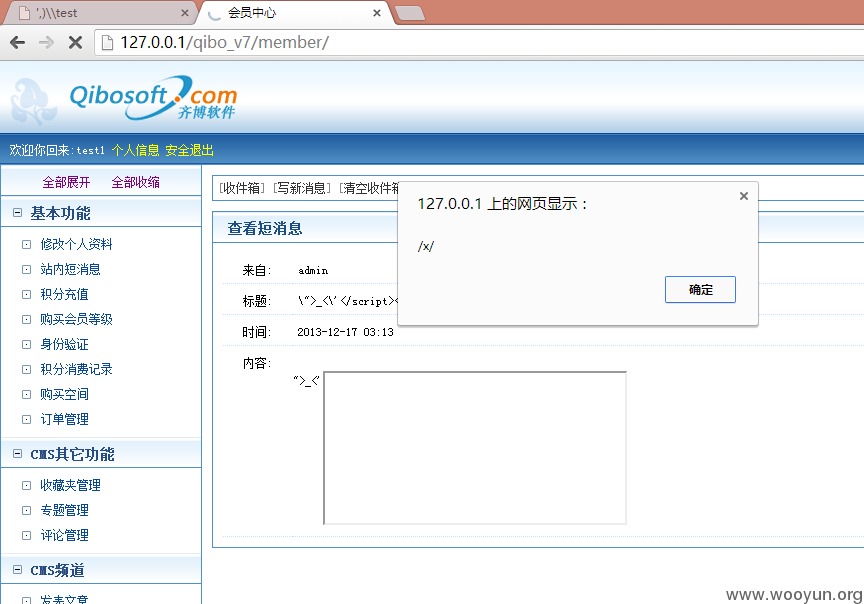Click the bullet icon beside 积分充值
Screen dimensions: 864x604
tap(26, 294)
